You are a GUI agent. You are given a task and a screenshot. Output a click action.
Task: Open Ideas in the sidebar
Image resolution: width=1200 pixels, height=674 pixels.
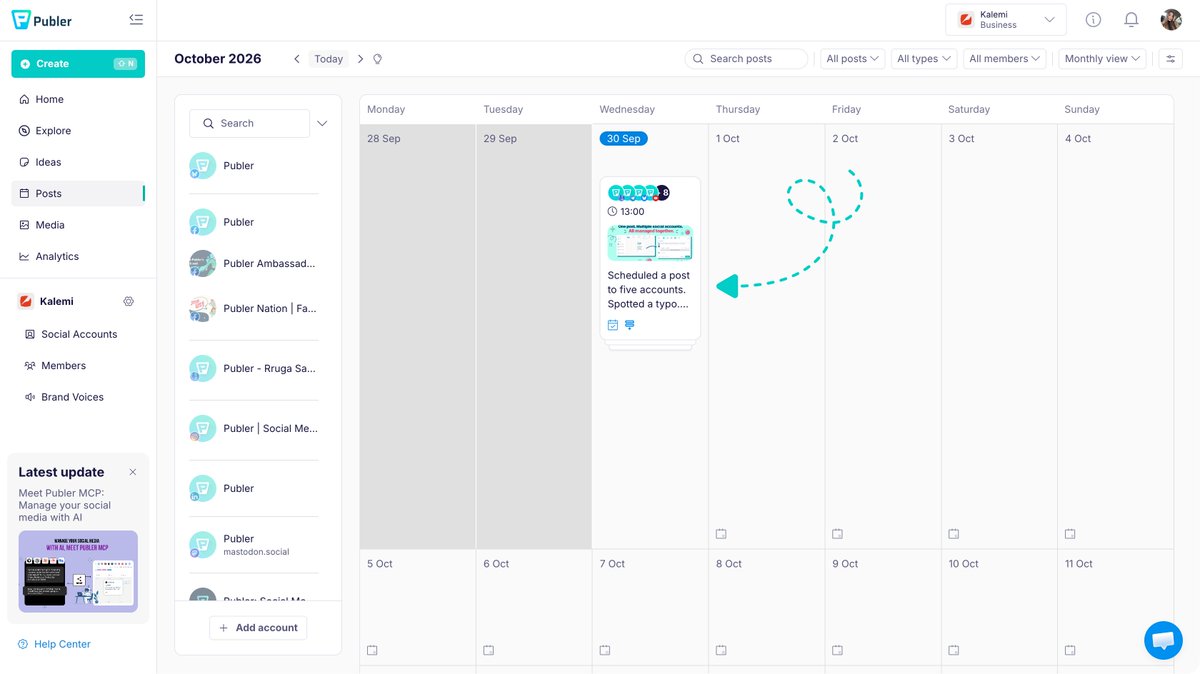tap(78, 162)
